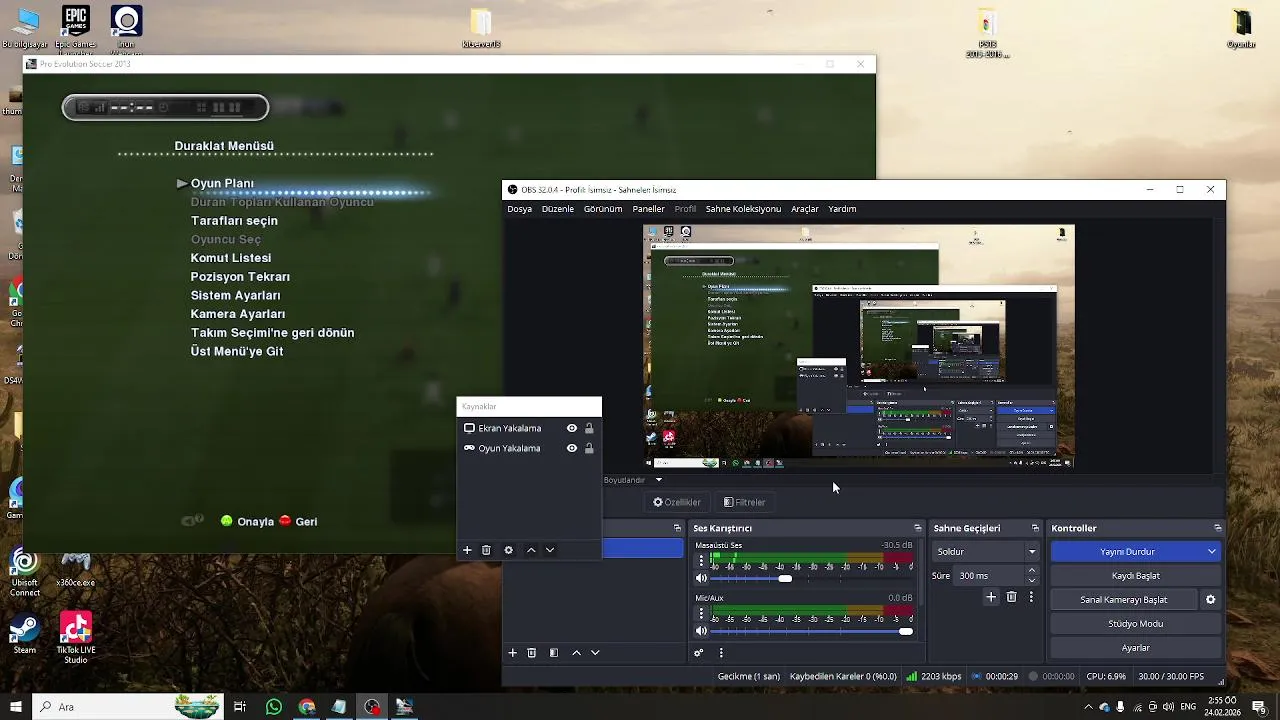Open Sahne Koleksiyonu menu in OBS
Viewport: 1280px width, 720px height.
[x=743, y=209]
